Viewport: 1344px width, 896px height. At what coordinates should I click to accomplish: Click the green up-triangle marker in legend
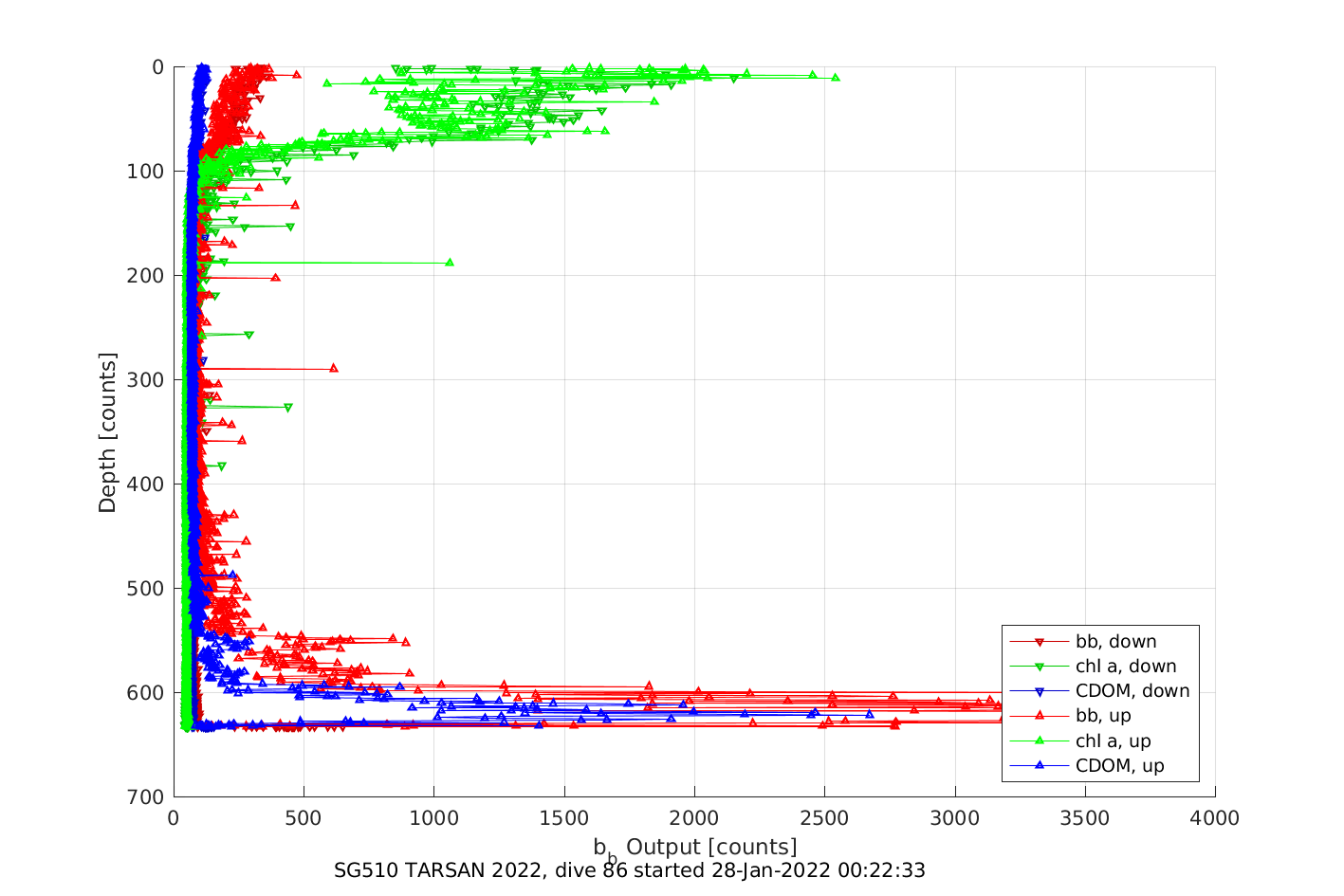tap(1039, 741)
